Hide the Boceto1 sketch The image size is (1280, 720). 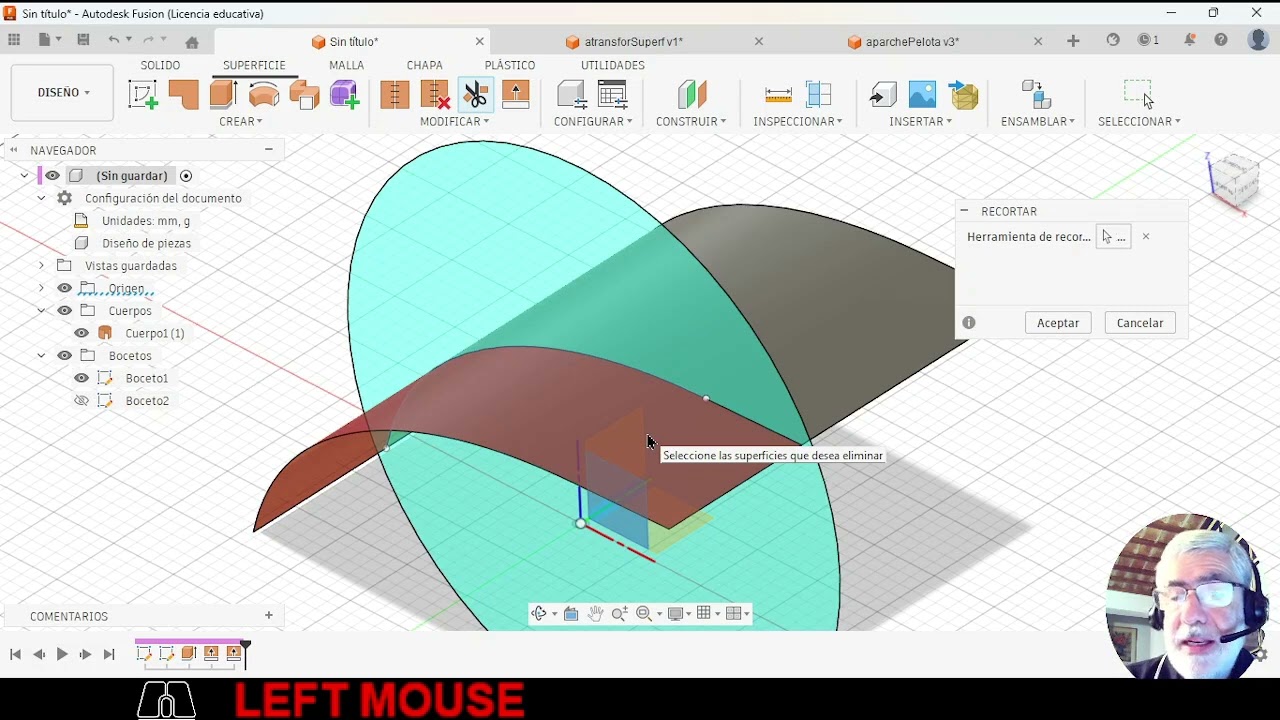pos(82,378)
